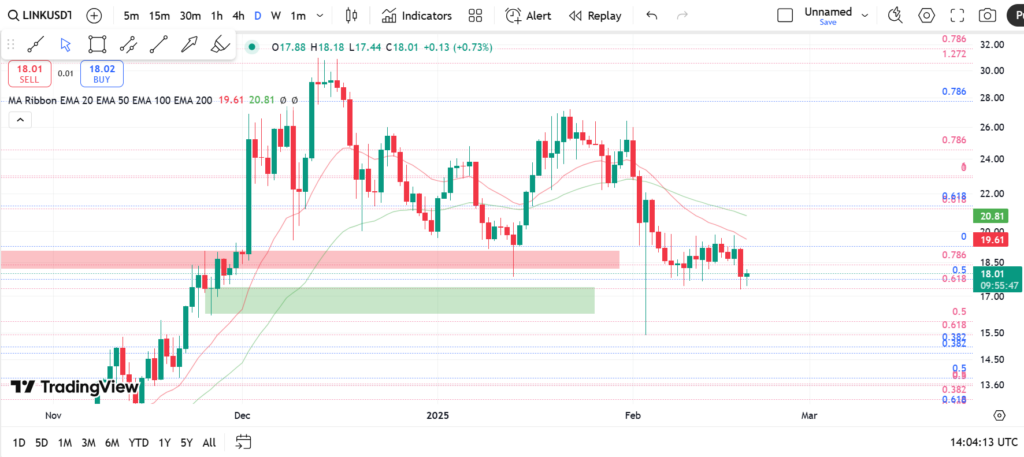Collapse the indicator legend with chevron
Image resolution: width=1024 pixels, height=457 pixels.
pyautogui.click(x=18, y=120)
